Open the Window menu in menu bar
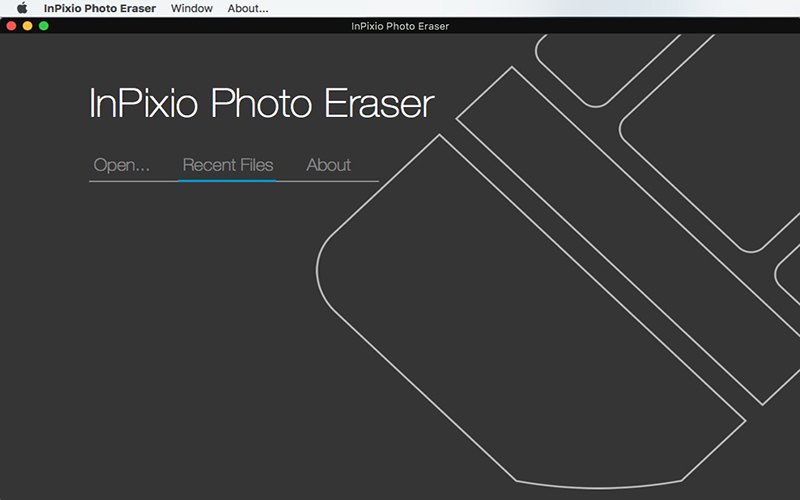 click(191, 8)
